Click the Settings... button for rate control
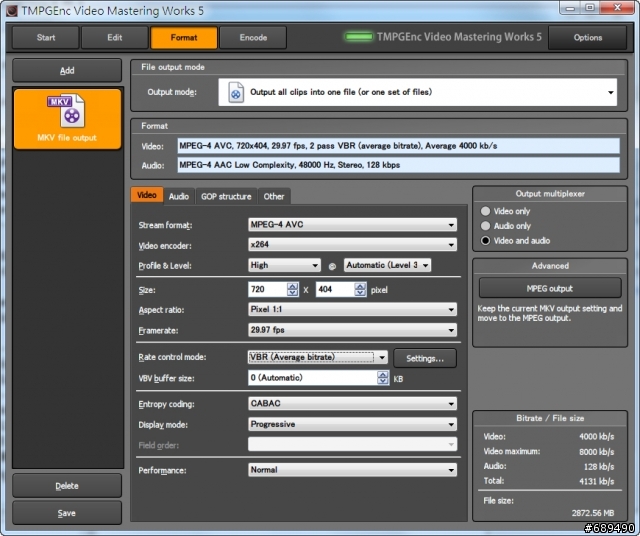This screenshot has width=640, height=536. (x=425, y=357)
